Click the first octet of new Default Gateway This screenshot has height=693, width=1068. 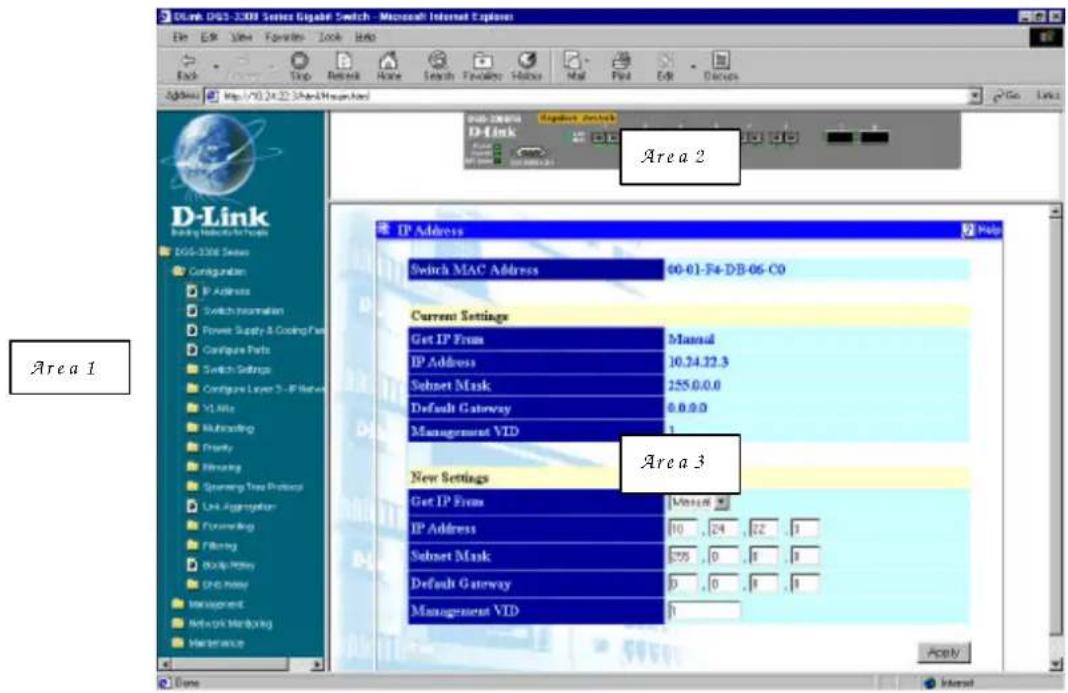click(682, 583)
